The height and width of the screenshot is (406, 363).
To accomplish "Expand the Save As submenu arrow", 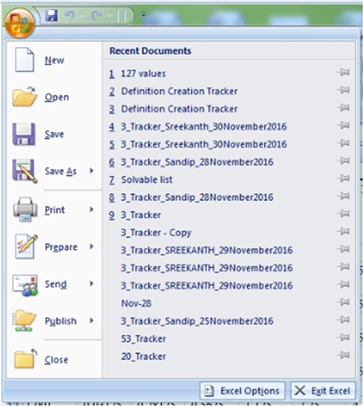I will coord(91,171).
